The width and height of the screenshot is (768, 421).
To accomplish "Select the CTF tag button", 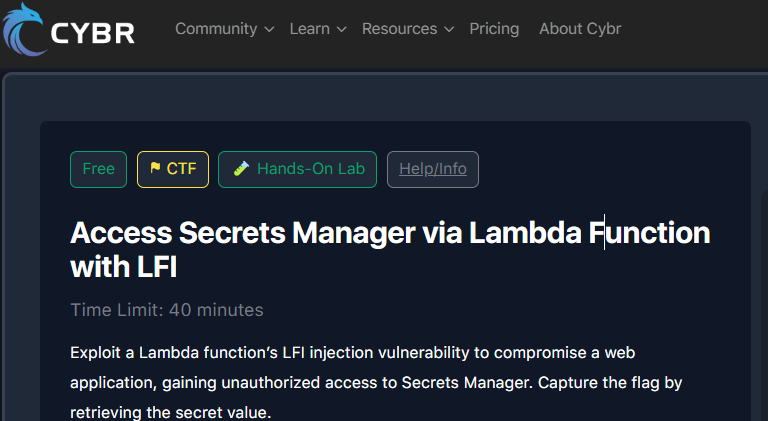I will [x=173, y=169].
